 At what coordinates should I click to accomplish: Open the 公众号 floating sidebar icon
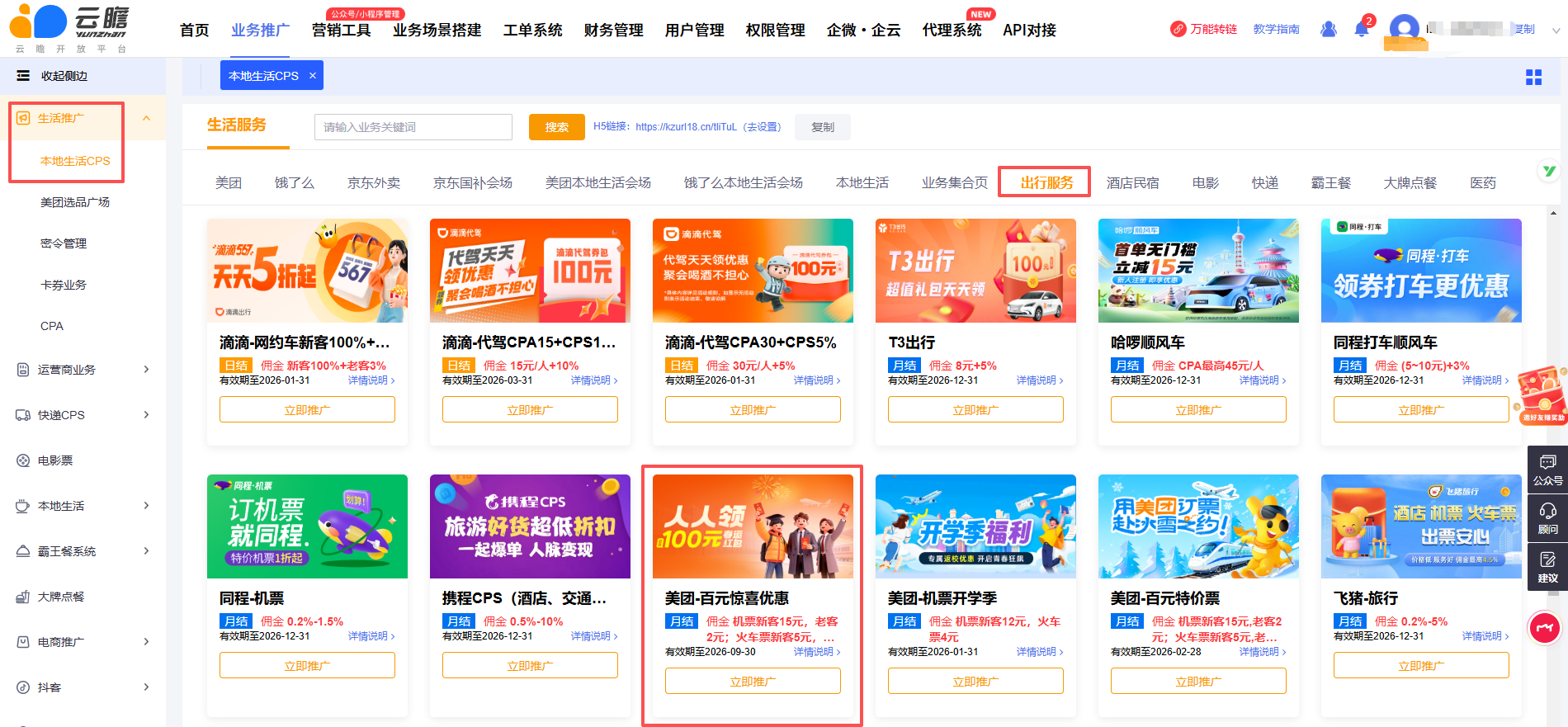[x=1547, y=468]
